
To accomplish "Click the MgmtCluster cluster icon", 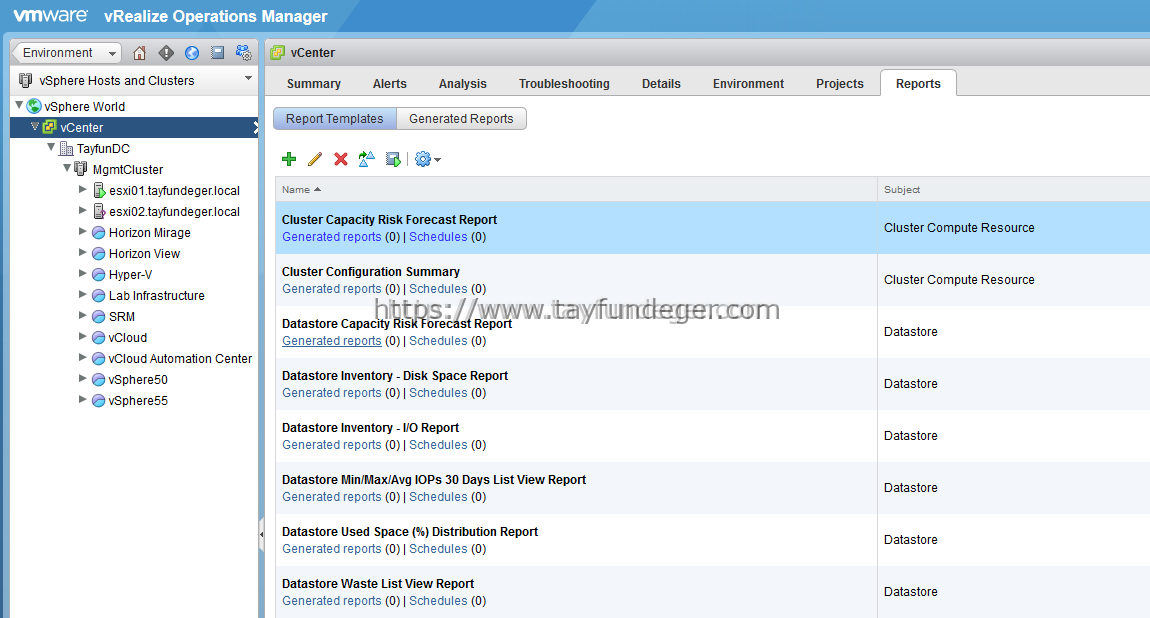I will point(81,169).
